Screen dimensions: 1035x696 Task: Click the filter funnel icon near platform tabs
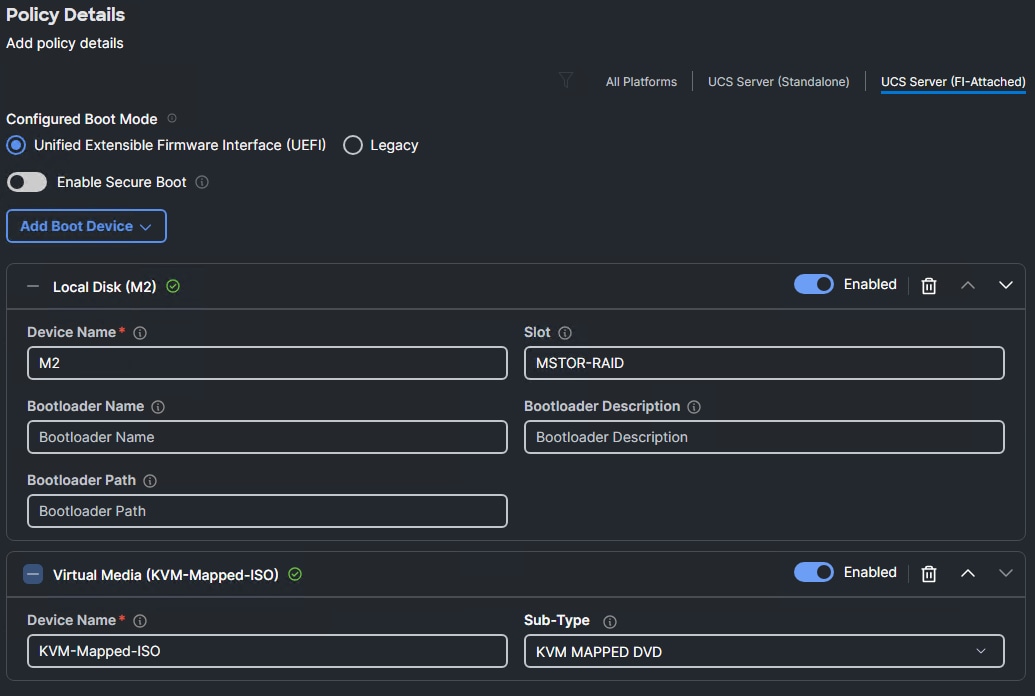point(566,81)
